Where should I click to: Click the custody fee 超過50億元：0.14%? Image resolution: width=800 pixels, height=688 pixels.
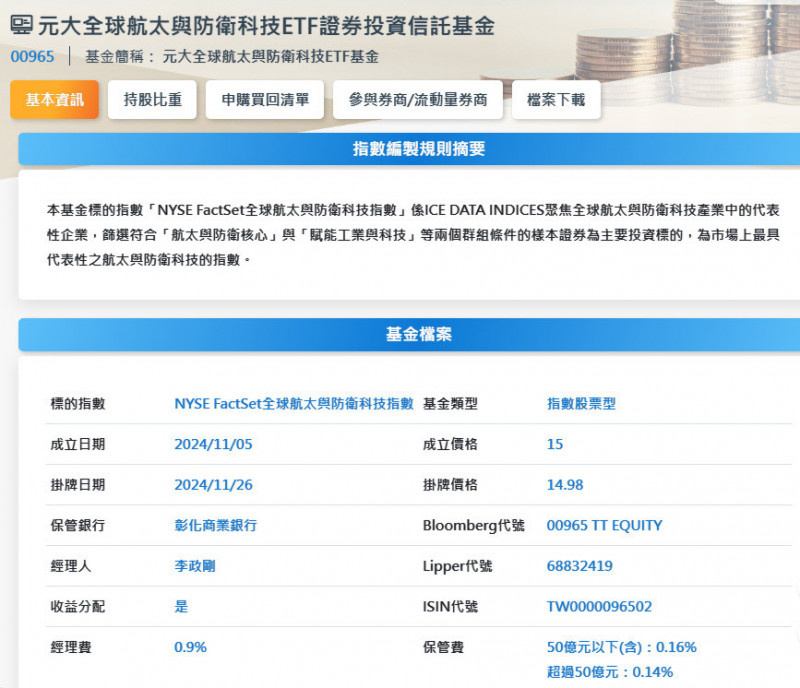(610, 672)
